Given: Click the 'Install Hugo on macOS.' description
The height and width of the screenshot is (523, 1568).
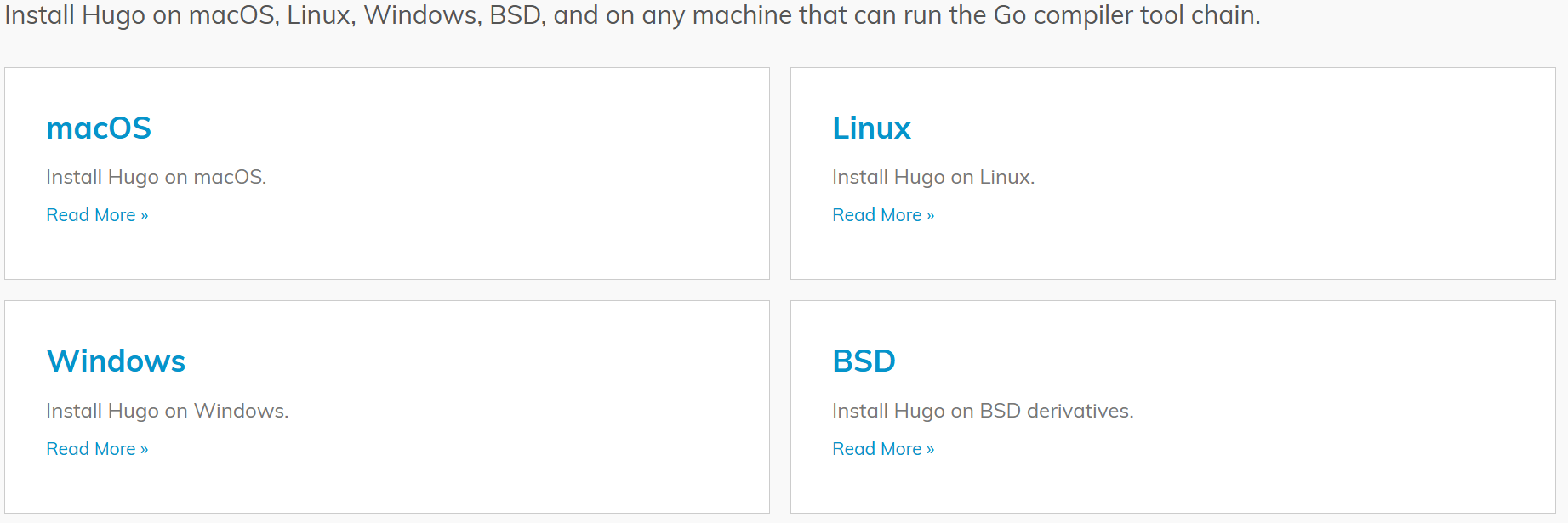Looking at the screenshot, I should click(156, 177).
